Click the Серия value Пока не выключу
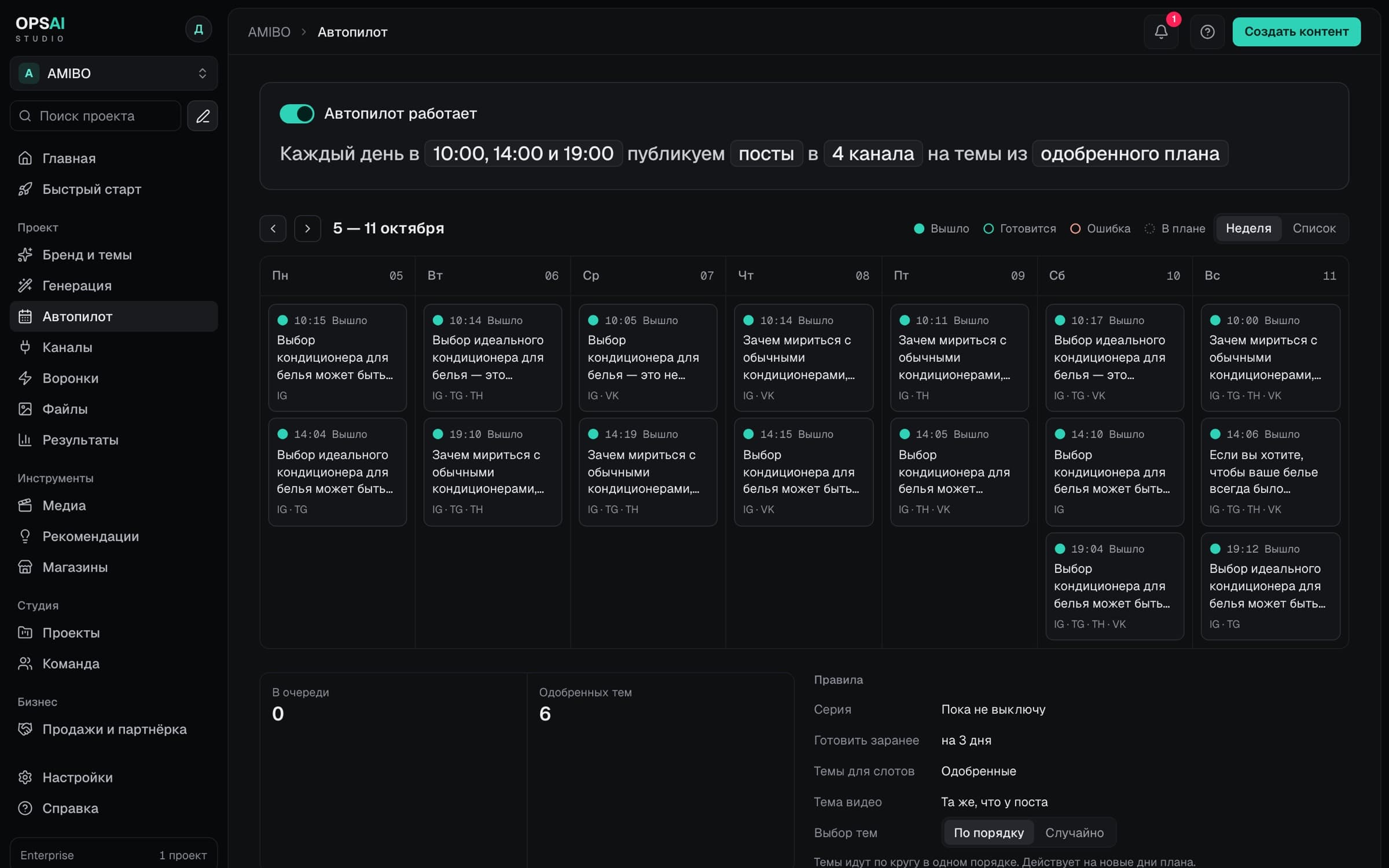This screenshot has height=868, width=1389. tap(993, 709)
